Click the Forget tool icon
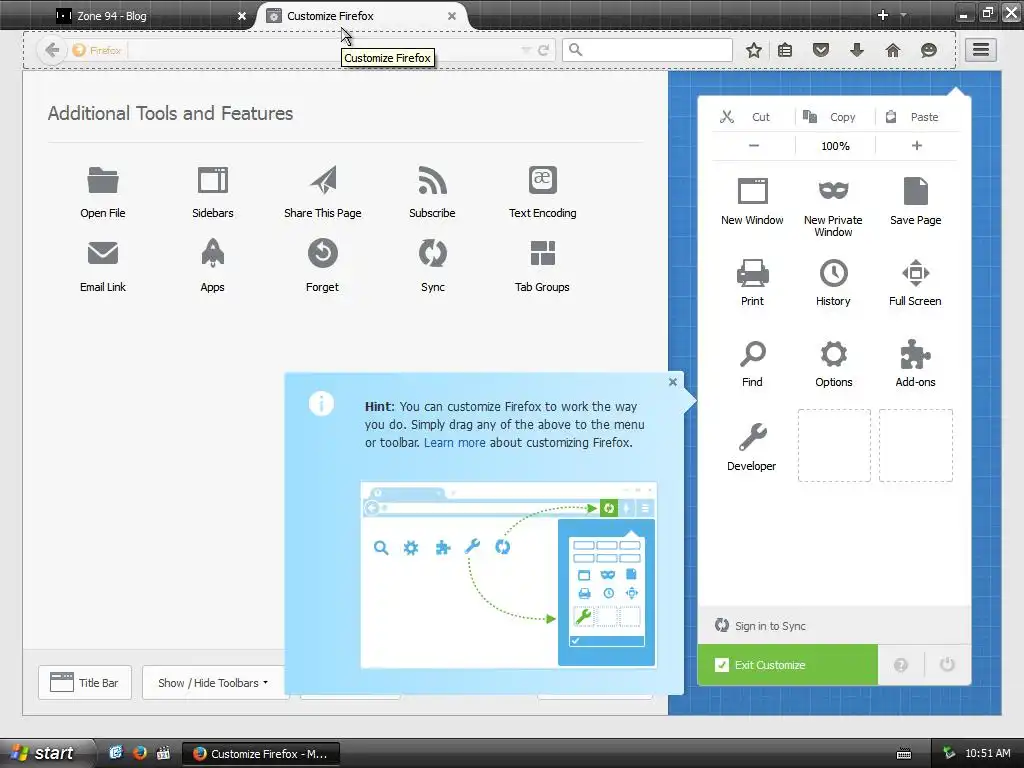1024x768 pixels. (323, 253)
